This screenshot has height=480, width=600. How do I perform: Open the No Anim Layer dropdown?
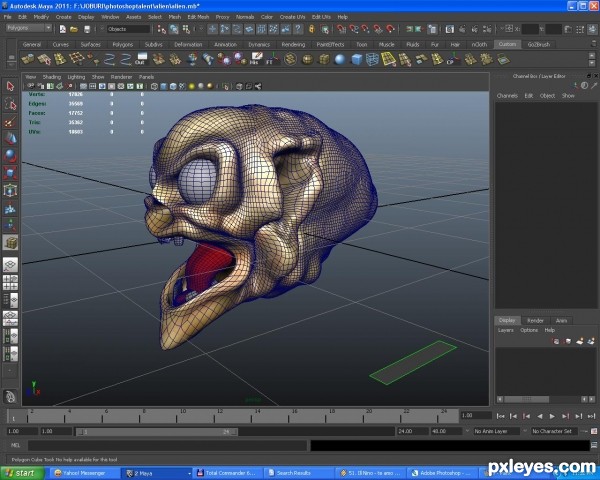point(496,431)
